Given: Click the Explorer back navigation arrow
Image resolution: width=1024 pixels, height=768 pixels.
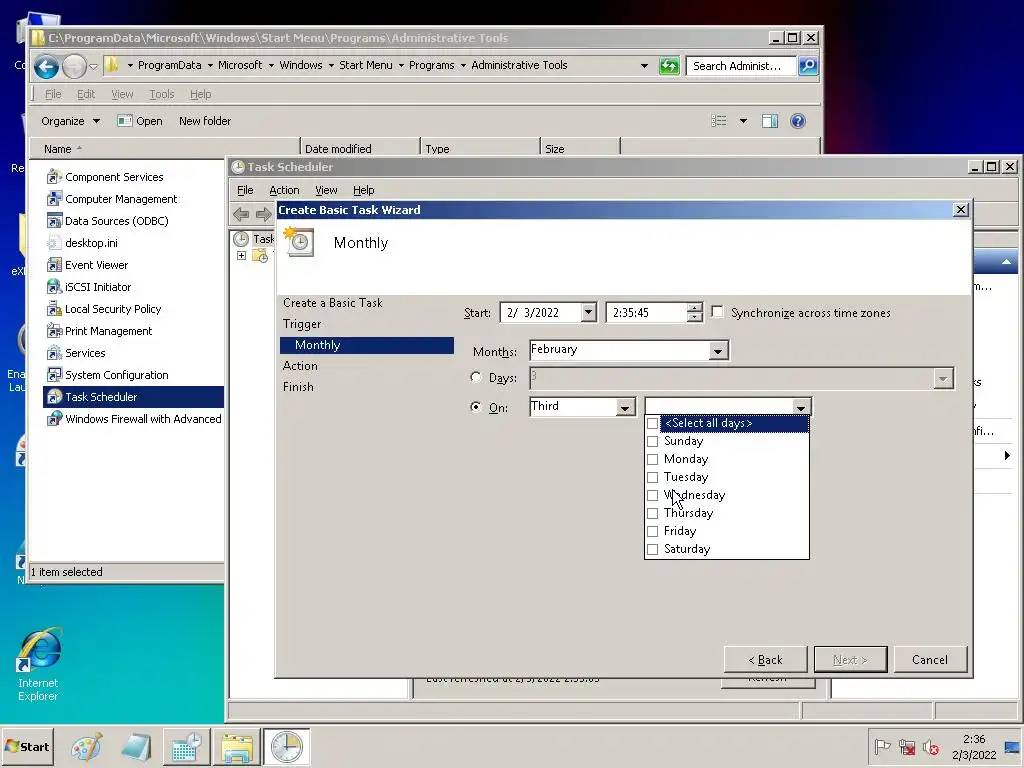Looking at the screenshot, I should [x=46, y=66].
